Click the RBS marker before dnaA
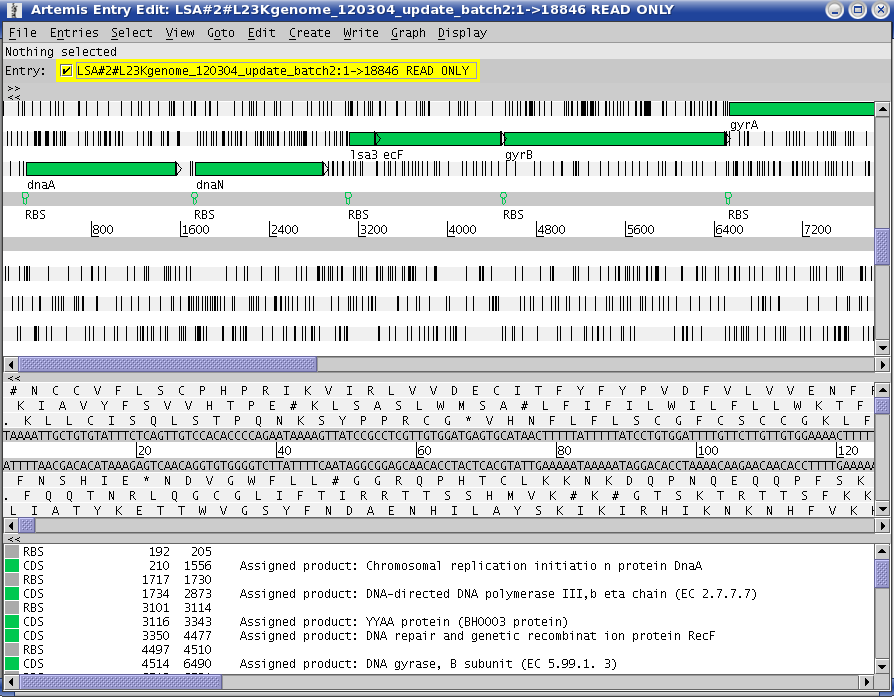Screen dimensions: 894x698 click(x=26, y=198)
